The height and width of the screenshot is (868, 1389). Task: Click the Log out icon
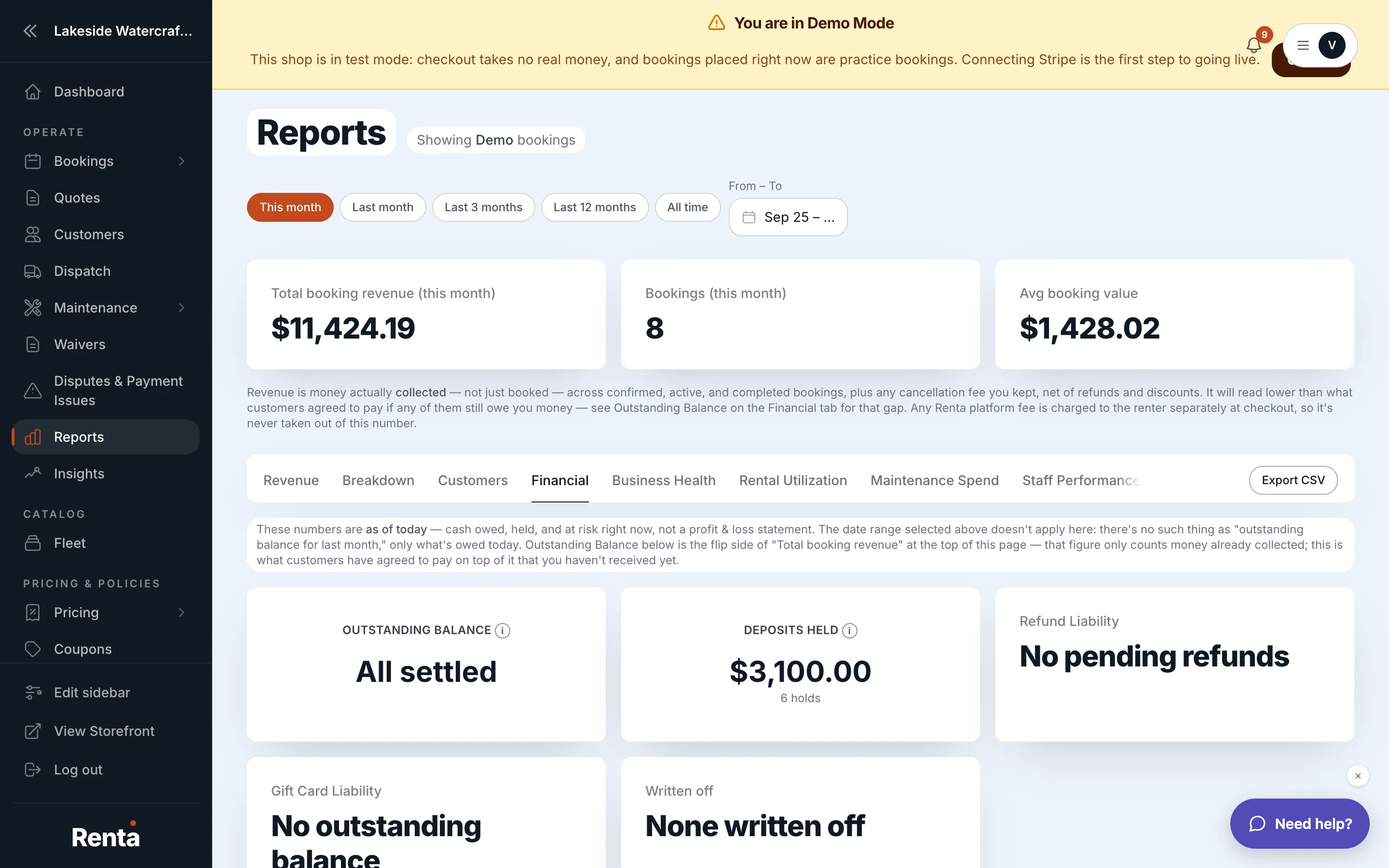tap(33, 769)
